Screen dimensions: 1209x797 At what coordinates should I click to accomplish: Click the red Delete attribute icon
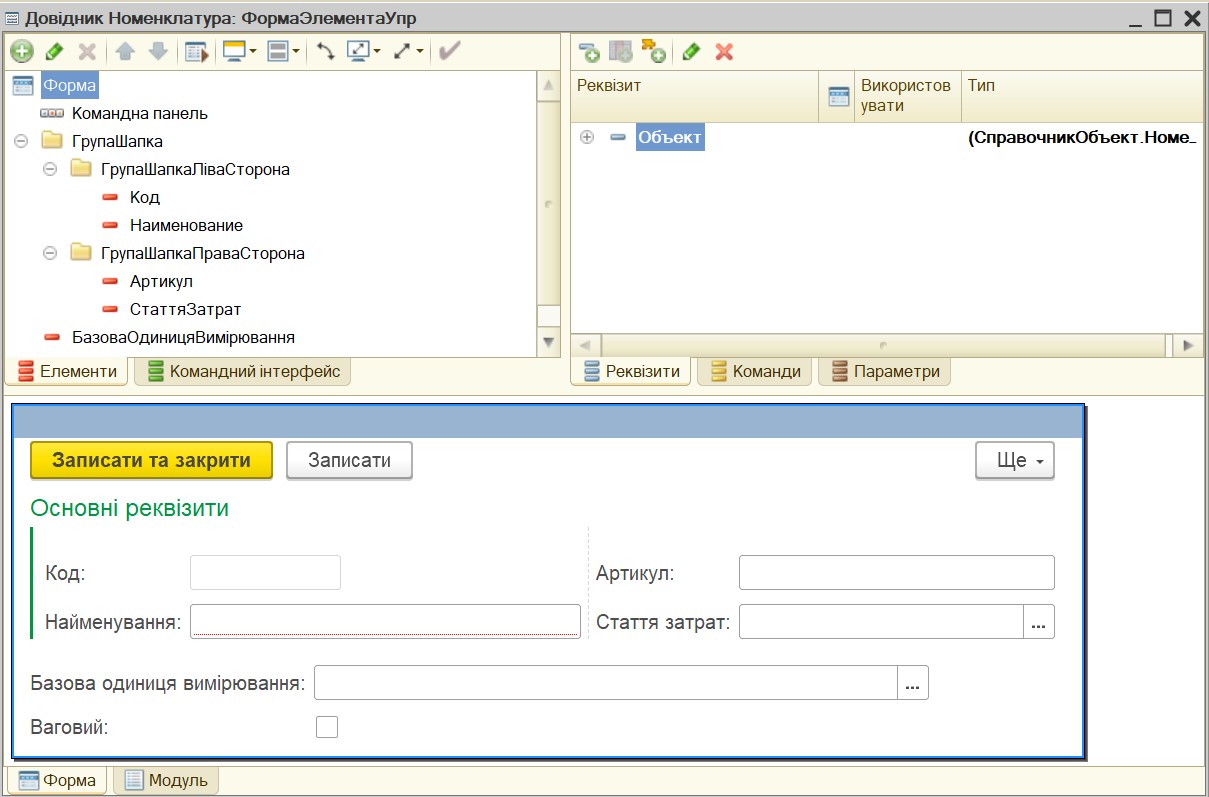[x=724, y=52]
